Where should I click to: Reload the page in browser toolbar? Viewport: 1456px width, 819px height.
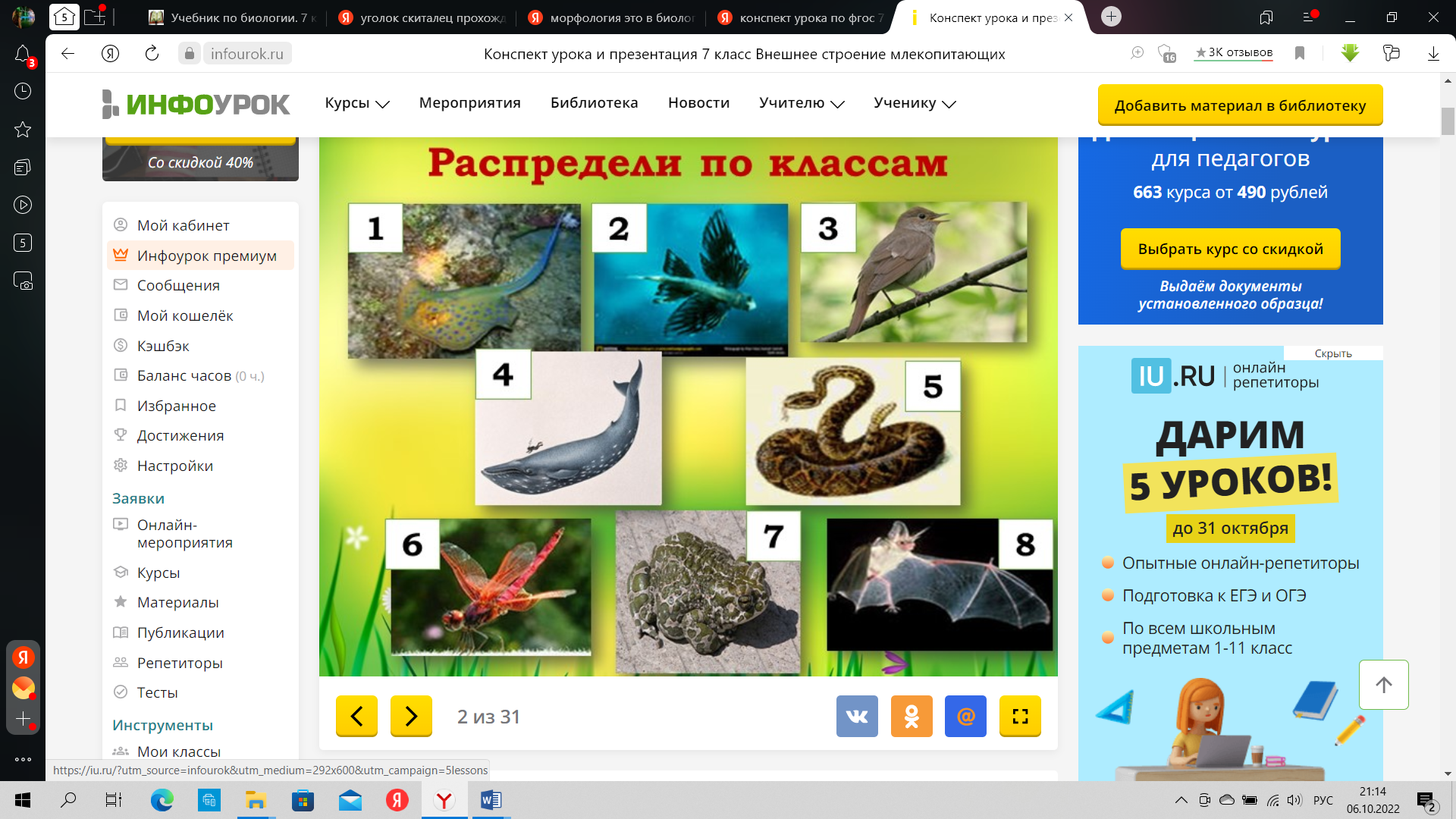(x=152, y=53)
